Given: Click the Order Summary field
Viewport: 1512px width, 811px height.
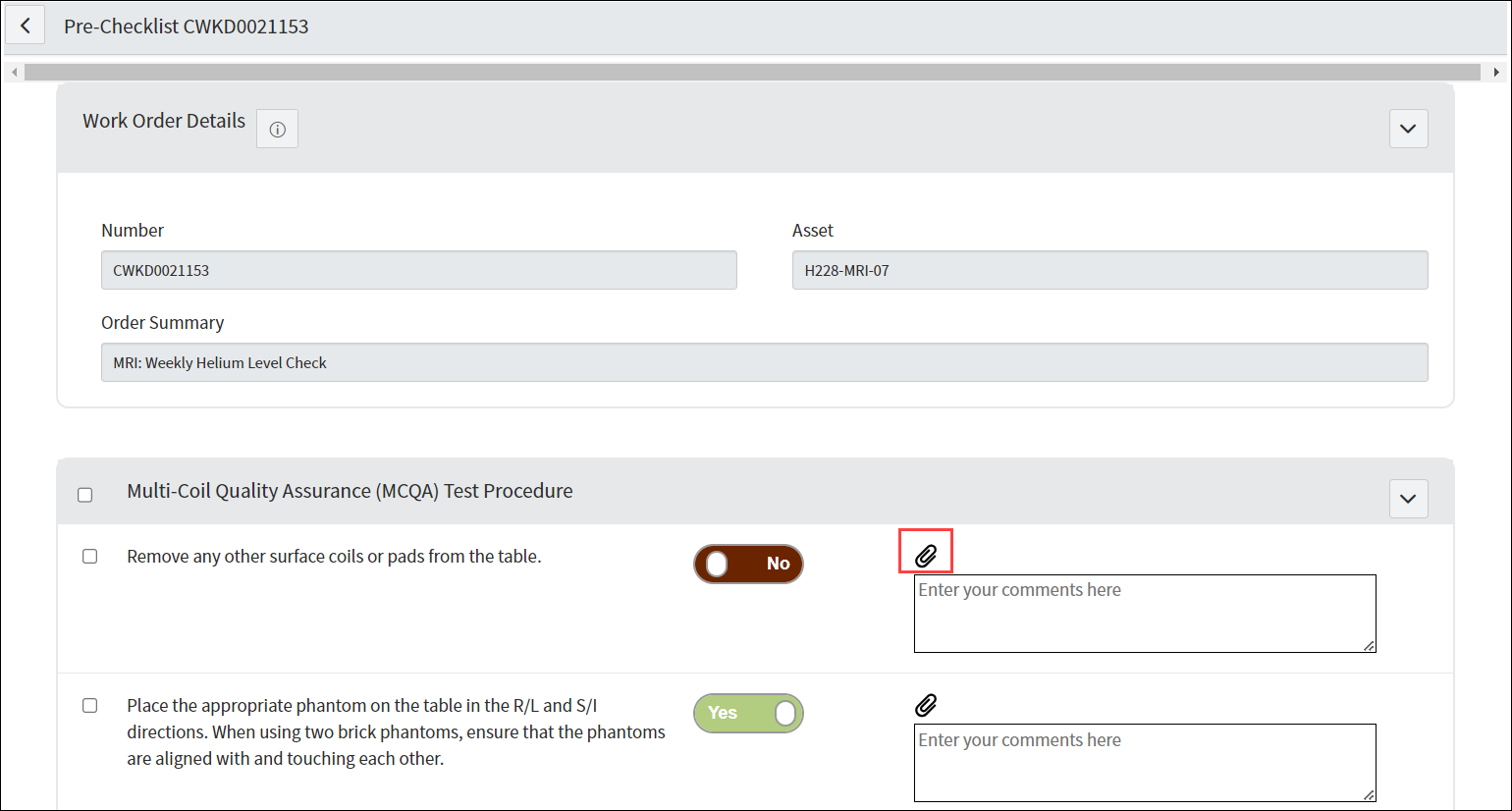Looking at the screenshot, I should click(764, 362).
